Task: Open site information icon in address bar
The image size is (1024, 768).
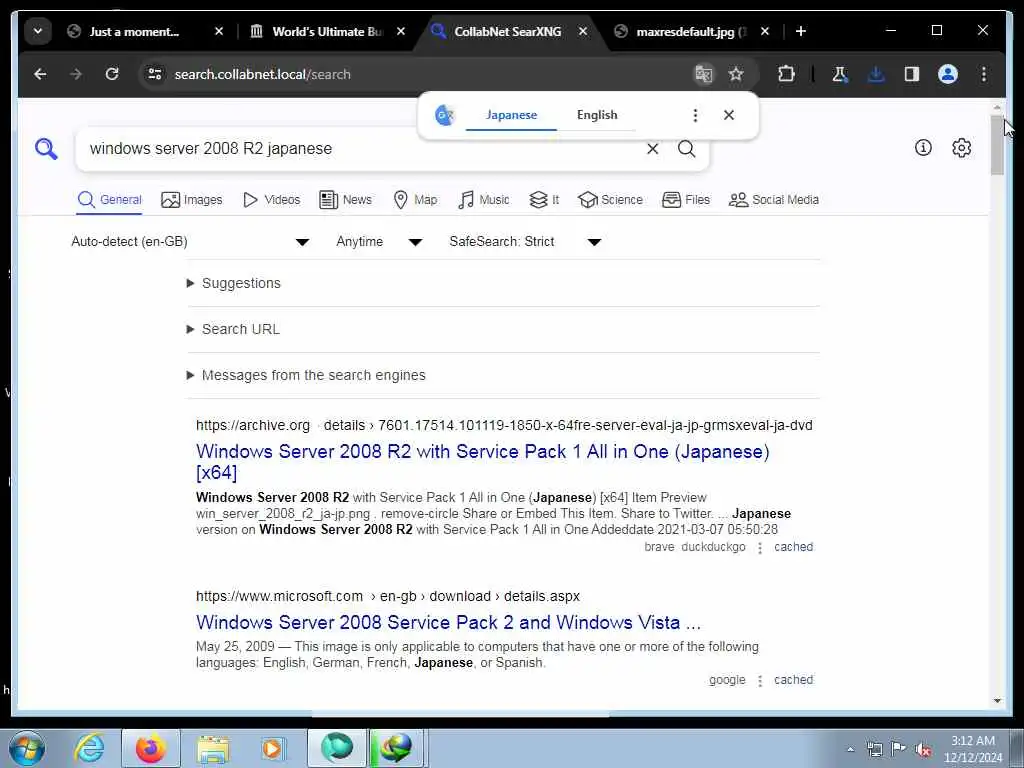Action: [x=155, y=74]
